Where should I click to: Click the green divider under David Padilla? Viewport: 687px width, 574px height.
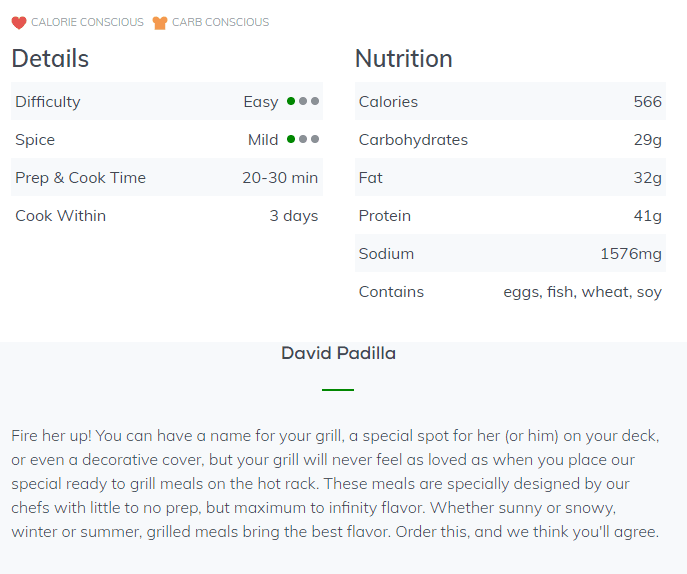tap(338, 390)
